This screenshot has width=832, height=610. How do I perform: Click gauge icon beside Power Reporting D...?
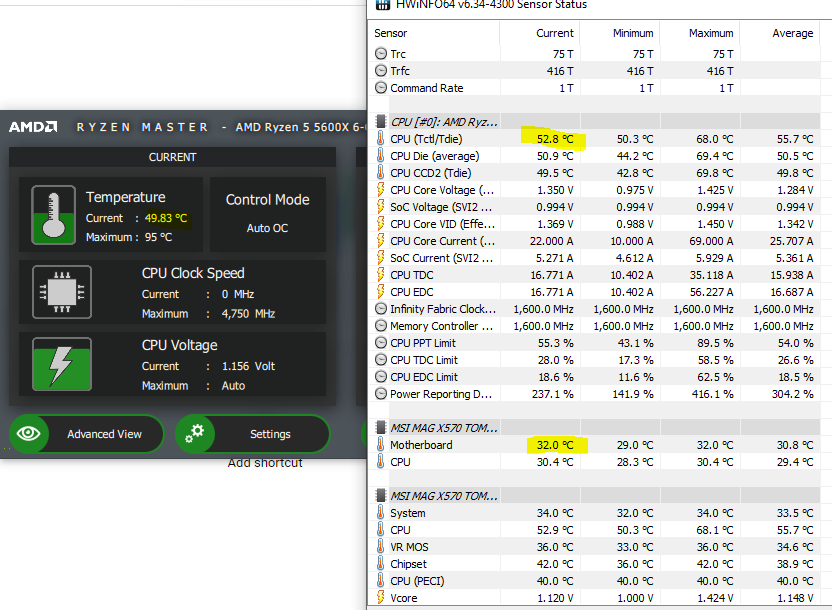[380, 394]
